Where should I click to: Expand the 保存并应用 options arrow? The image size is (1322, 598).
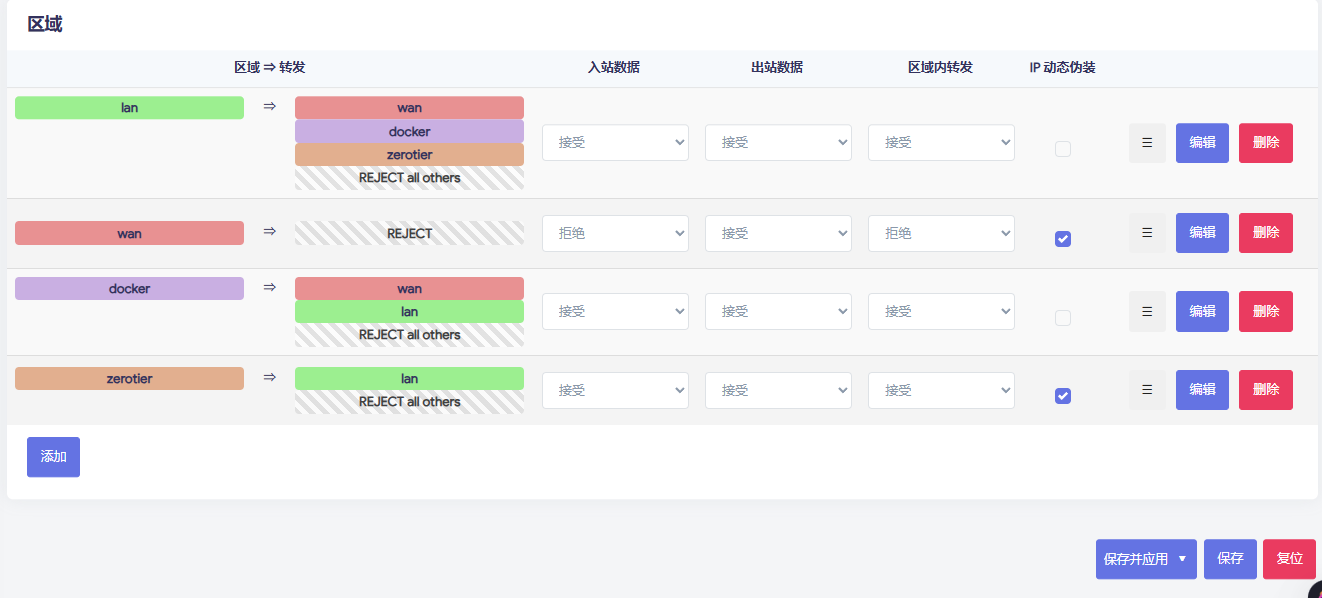tap(1183, 559)
